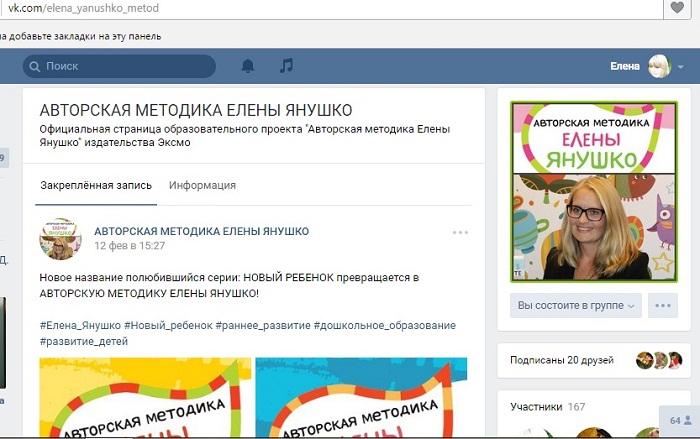Click the search magnifier icon
The image size is (700, 439).
click(34, 67)
